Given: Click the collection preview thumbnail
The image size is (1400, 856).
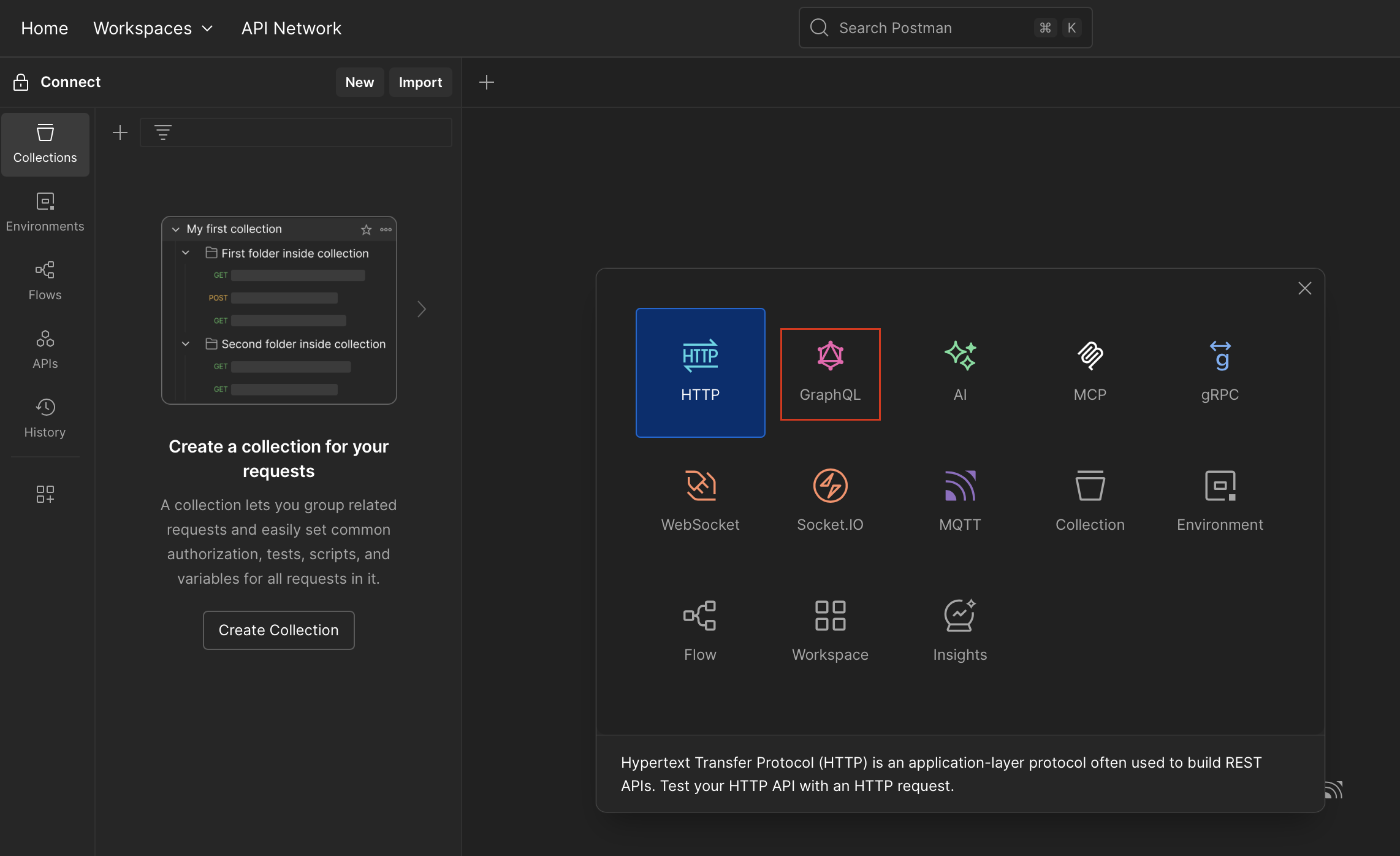Looking at the screenshot, I should 279,310.
